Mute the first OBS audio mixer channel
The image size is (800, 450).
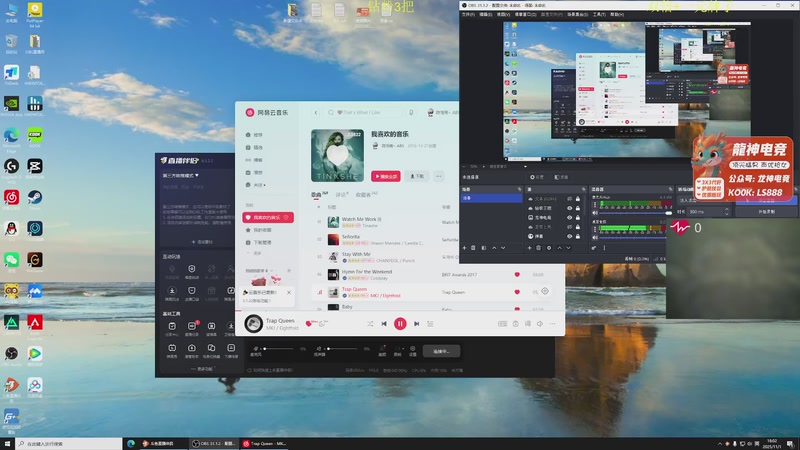(595, 213)
